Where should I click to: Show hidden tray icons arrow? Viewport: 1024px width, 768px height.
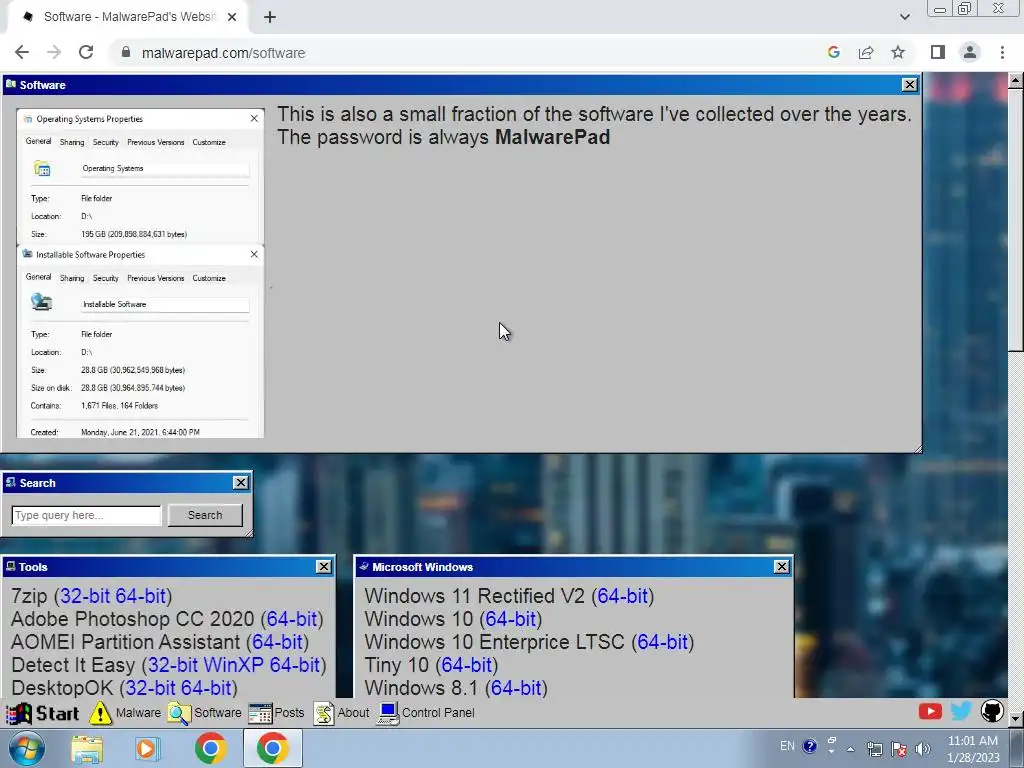(x=850, y=748)
